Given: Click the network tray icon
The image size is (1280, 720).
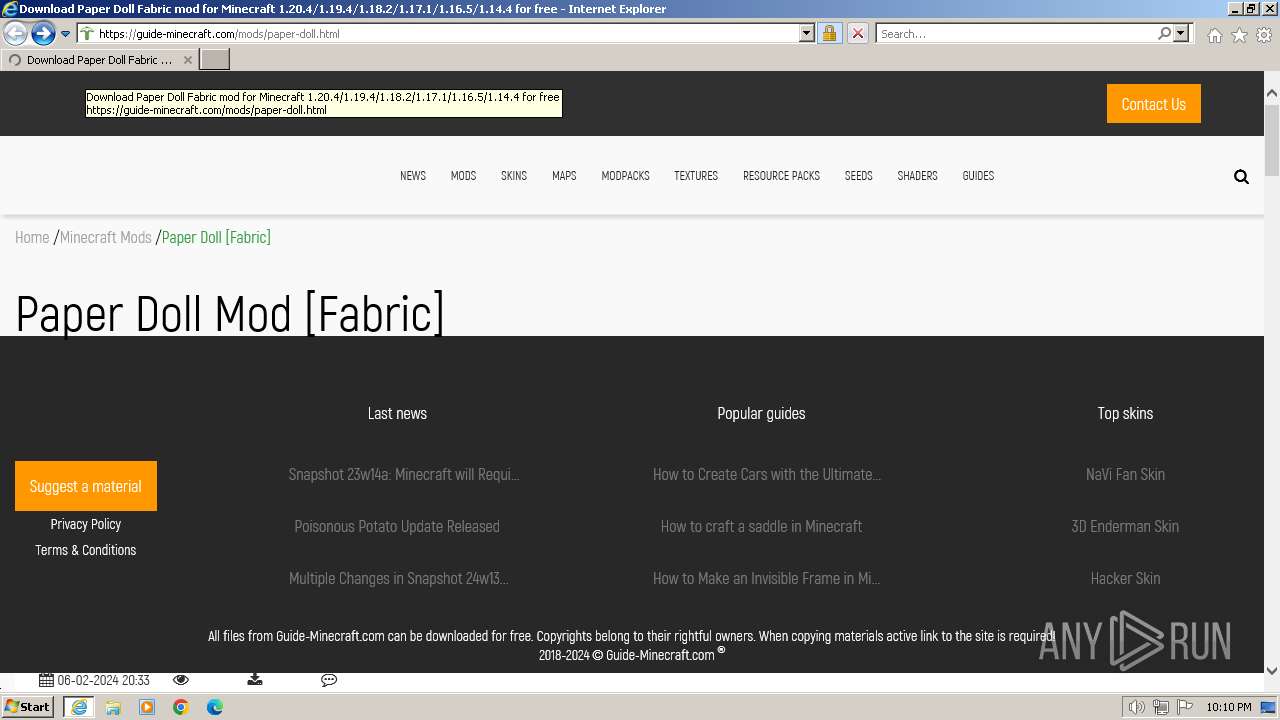Looking at the screenshot, I should tap(1161, 707).
